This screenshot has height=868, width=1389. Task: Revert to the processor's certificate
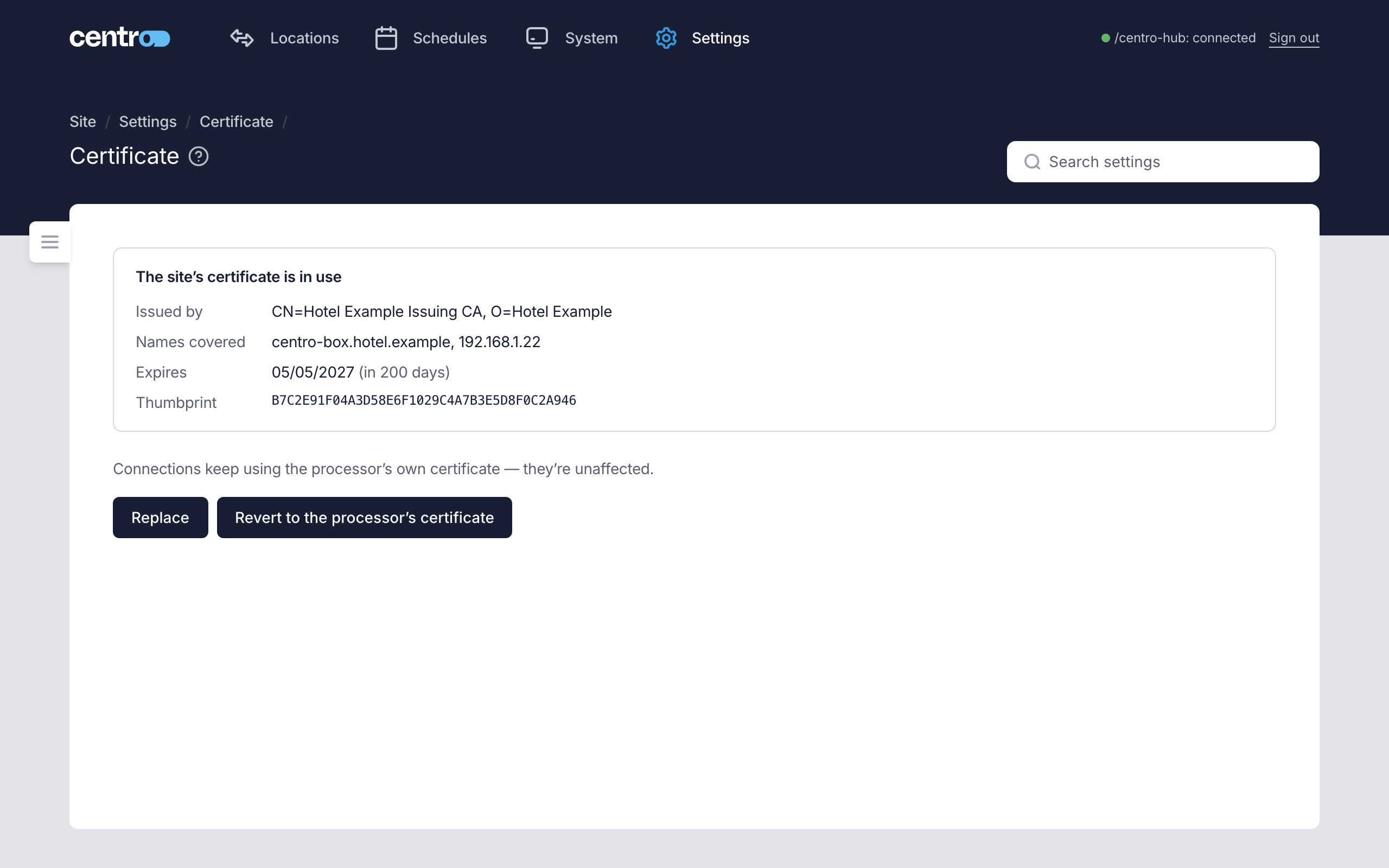point(365,517)
